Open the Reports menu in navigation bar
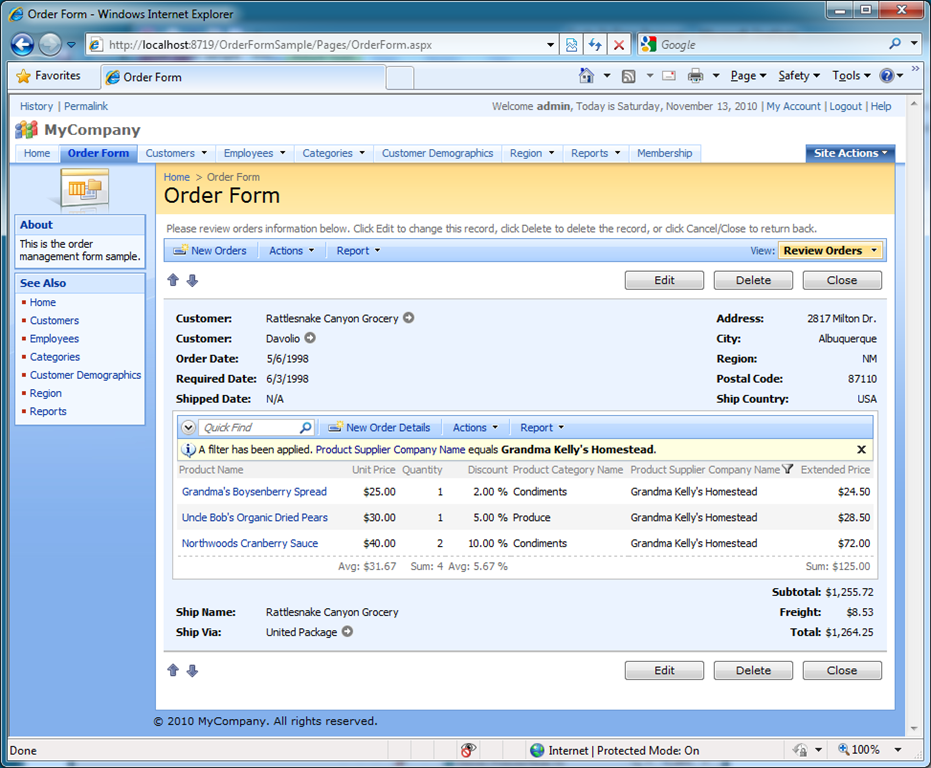Screen dimensions: 931x768 [596, 153]
